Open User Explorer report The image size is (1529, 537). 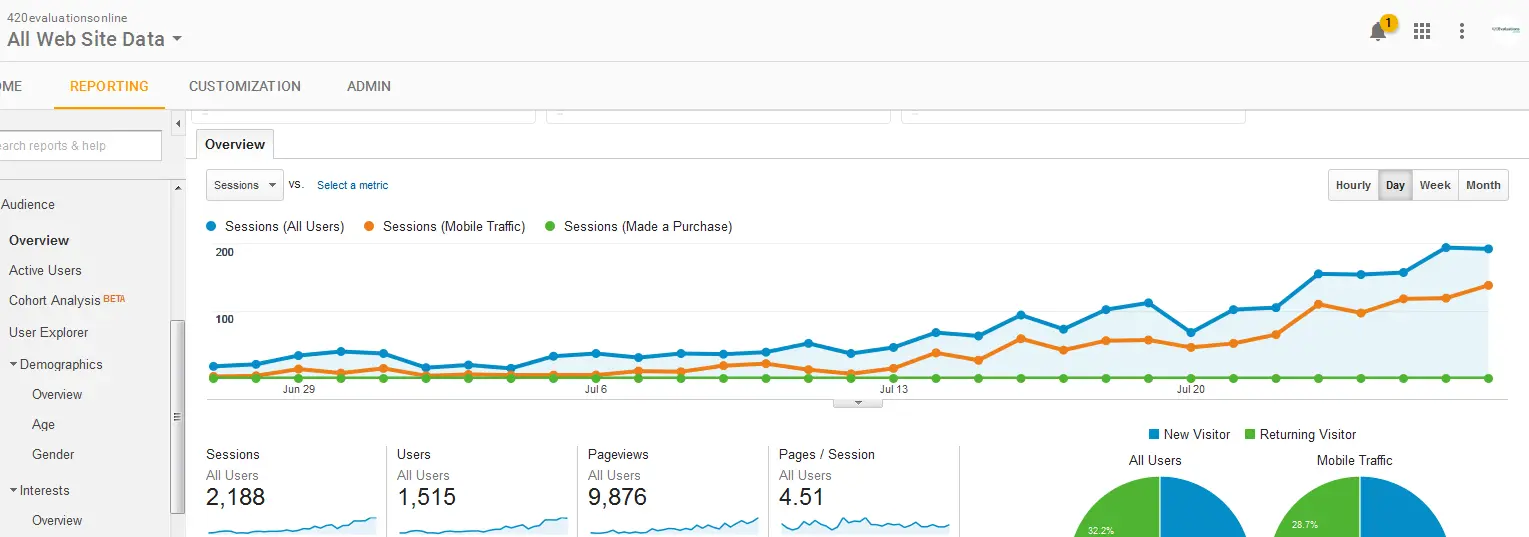point(48,332)
